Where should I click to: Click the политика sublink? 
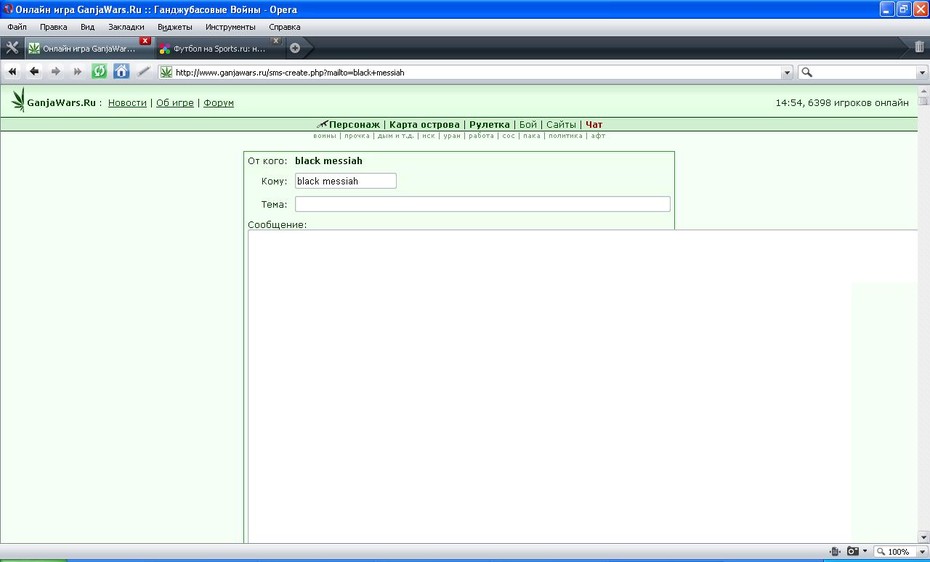point(565,136)
